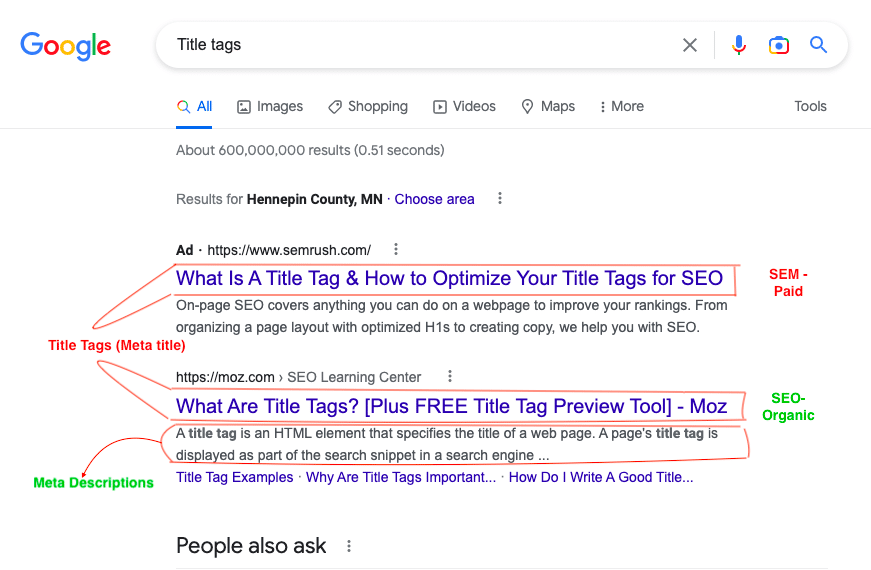Screen dimensions: 871x570
Task: Clear the search box with the X icon
Action: pyautogui.click(x=690, y=45)
